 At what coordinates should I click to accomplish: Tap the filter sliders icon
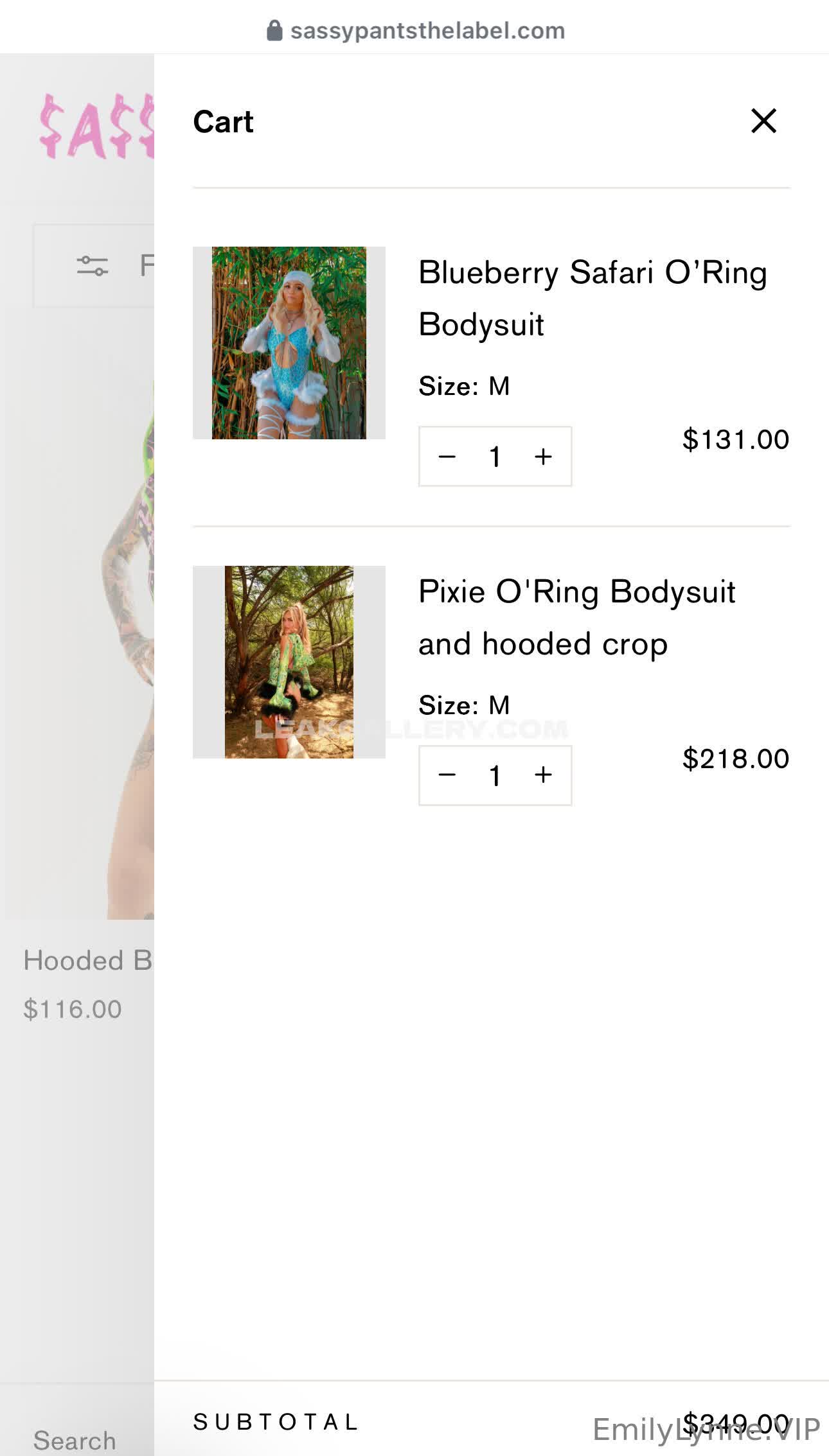point(93,265)
